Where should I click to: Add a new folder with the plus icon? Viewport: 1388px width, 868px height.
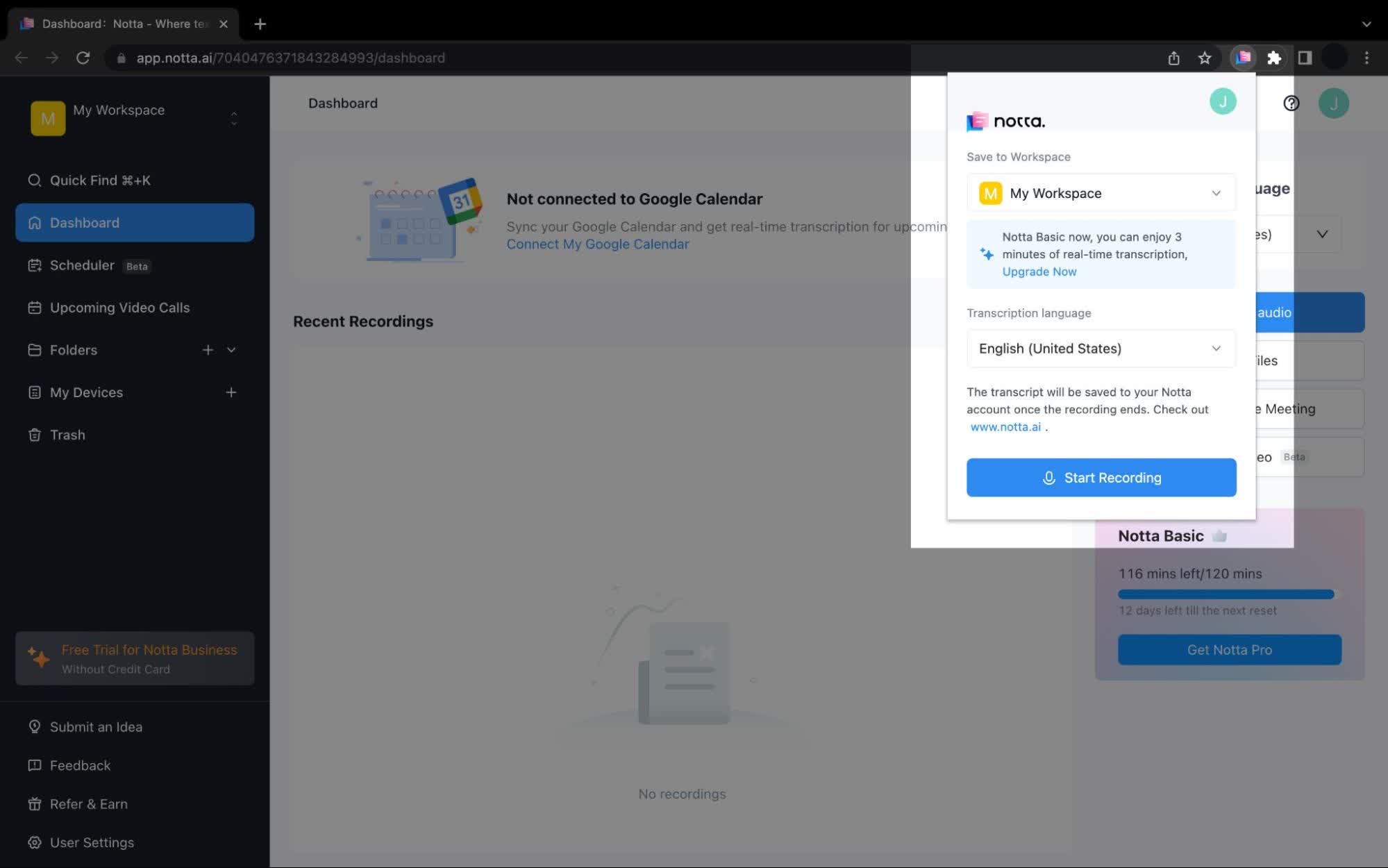point(208,349)
